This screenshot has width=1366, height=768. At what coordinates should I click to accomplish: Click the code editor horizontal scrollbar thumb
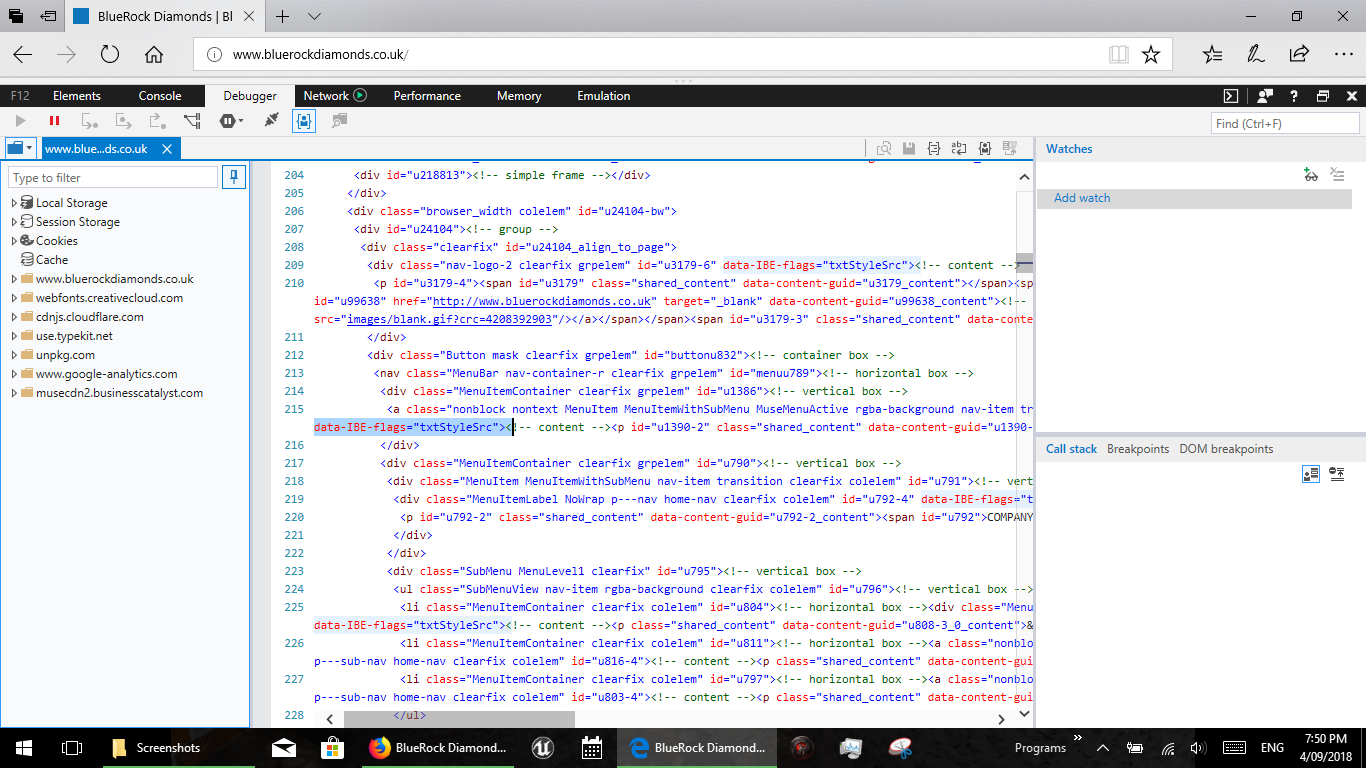point(459,718)
